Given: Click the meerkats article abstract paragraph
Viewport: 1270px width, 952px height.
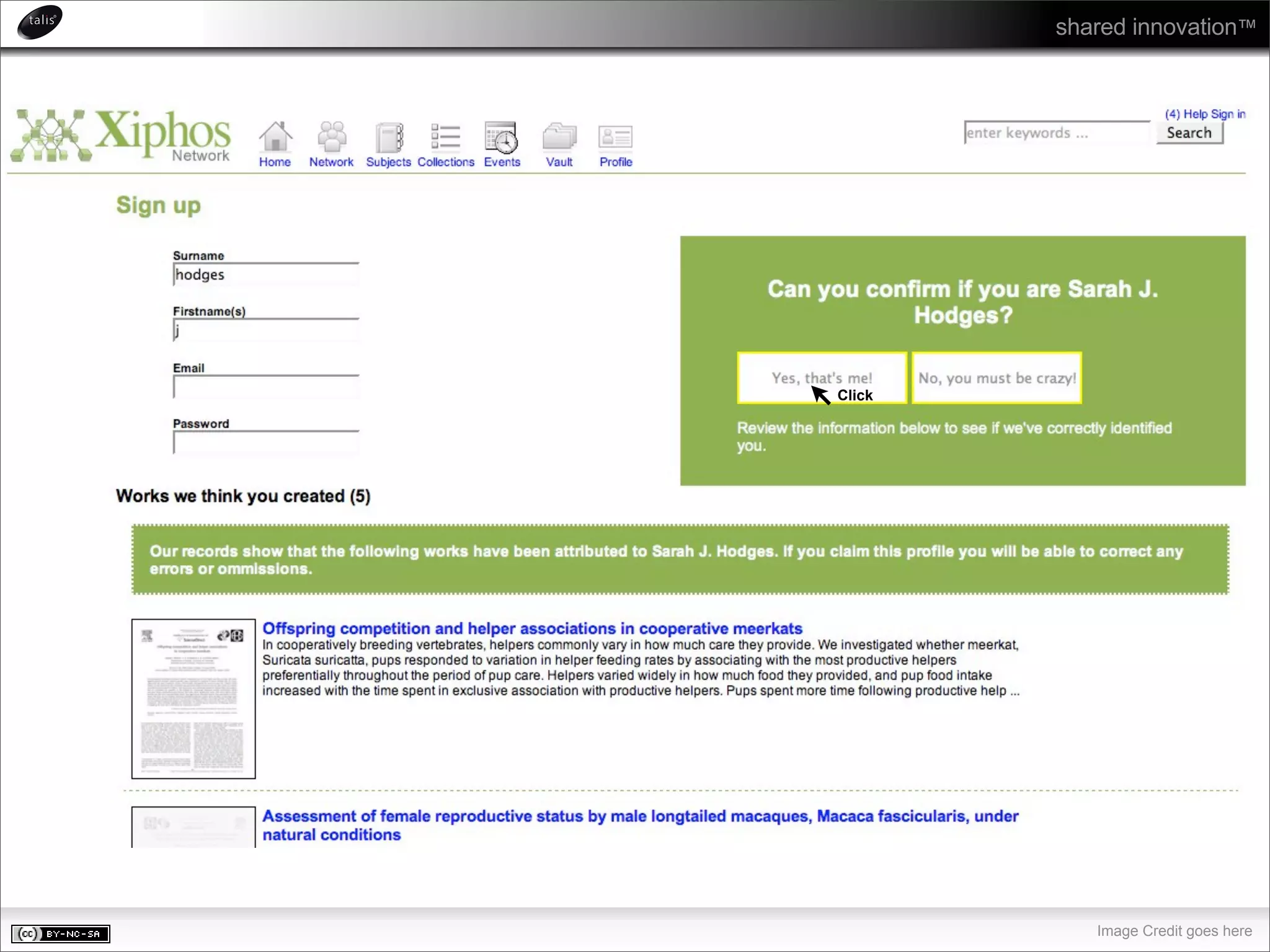Looking at the screenshot, I should tap(641, 668).
